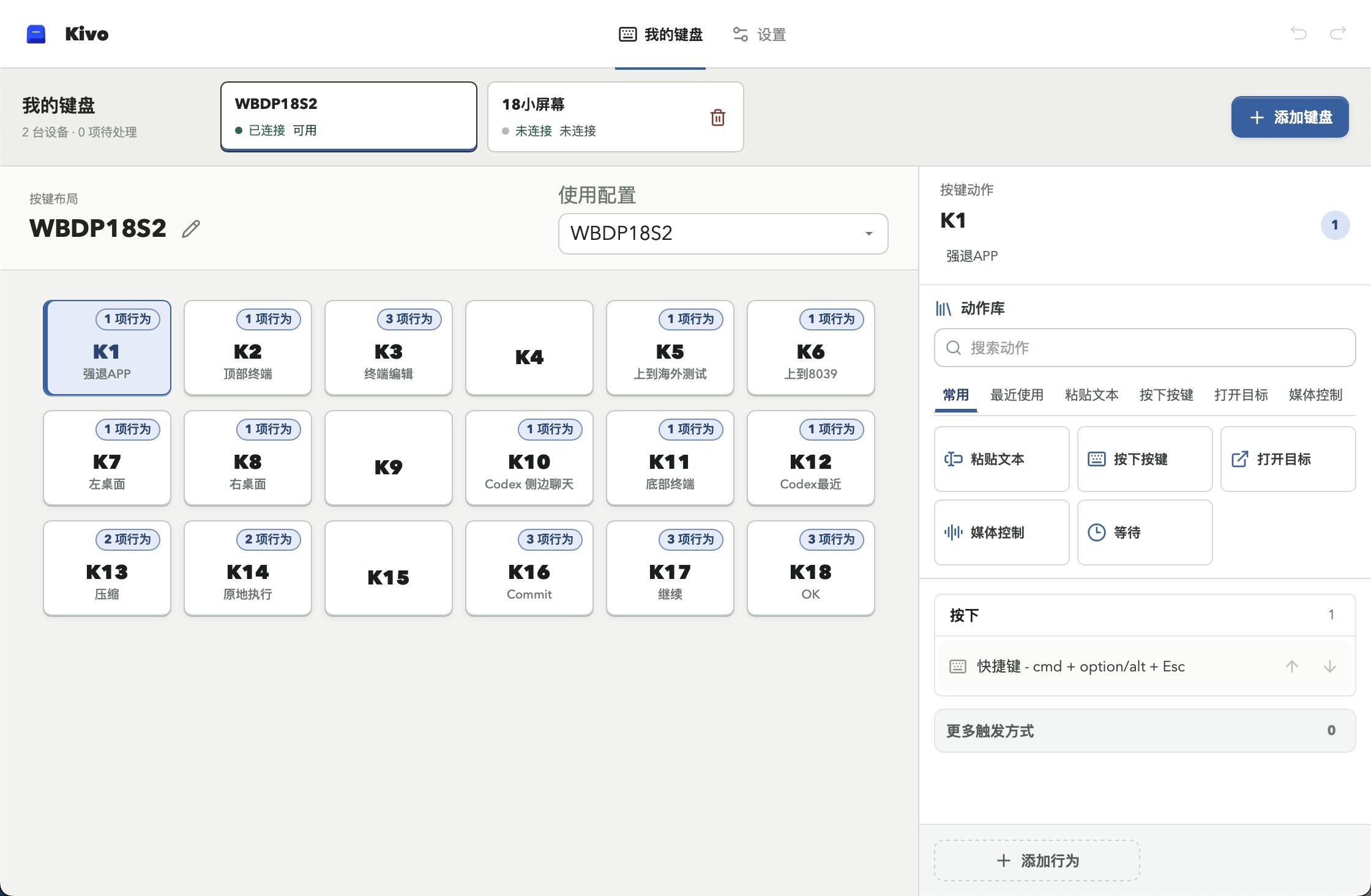Click the undo arrow icon

point(1298,34)
